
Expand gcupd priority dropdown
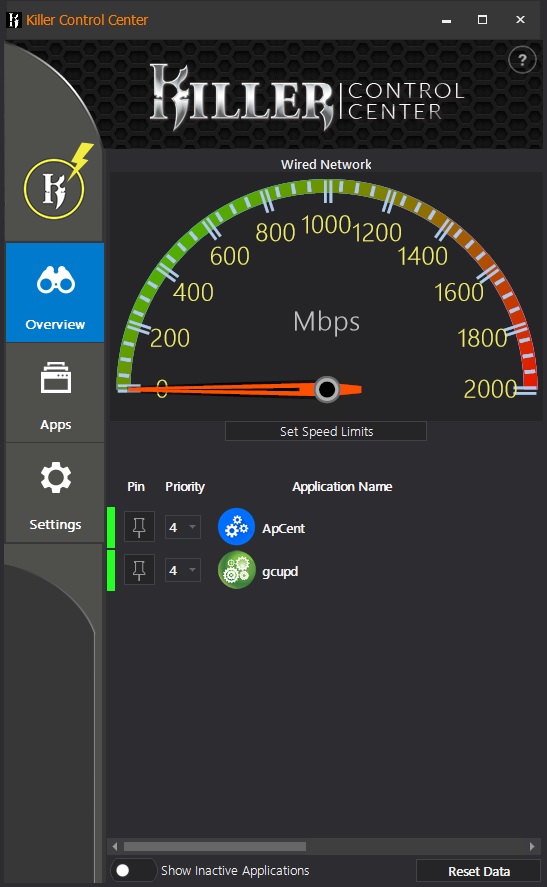183,570
